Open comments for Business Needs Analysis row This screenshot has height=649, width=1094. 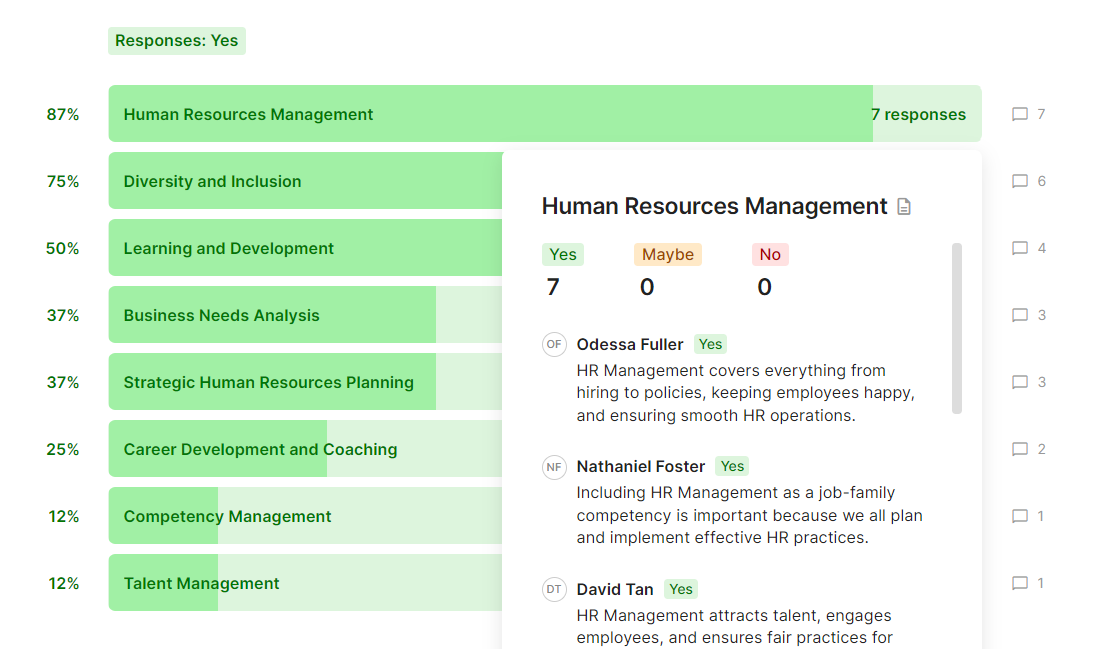point(1020,315)
